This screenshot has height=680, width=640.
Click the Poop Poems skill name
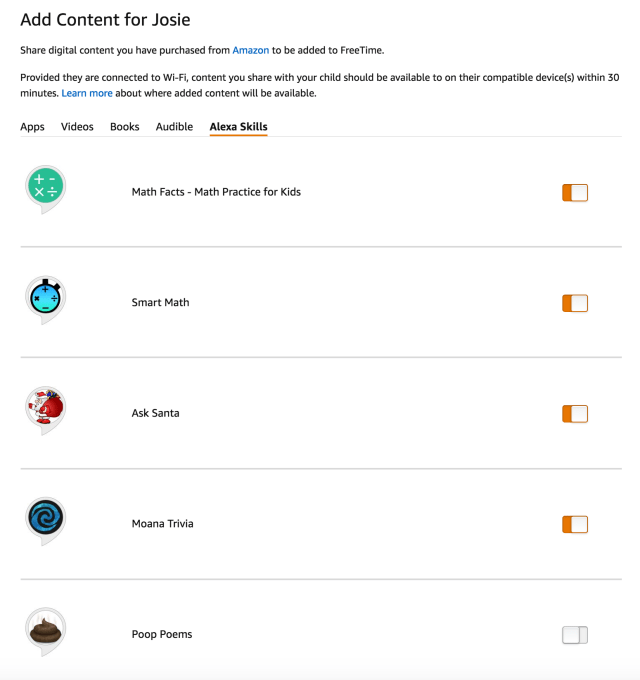point(162,634)
